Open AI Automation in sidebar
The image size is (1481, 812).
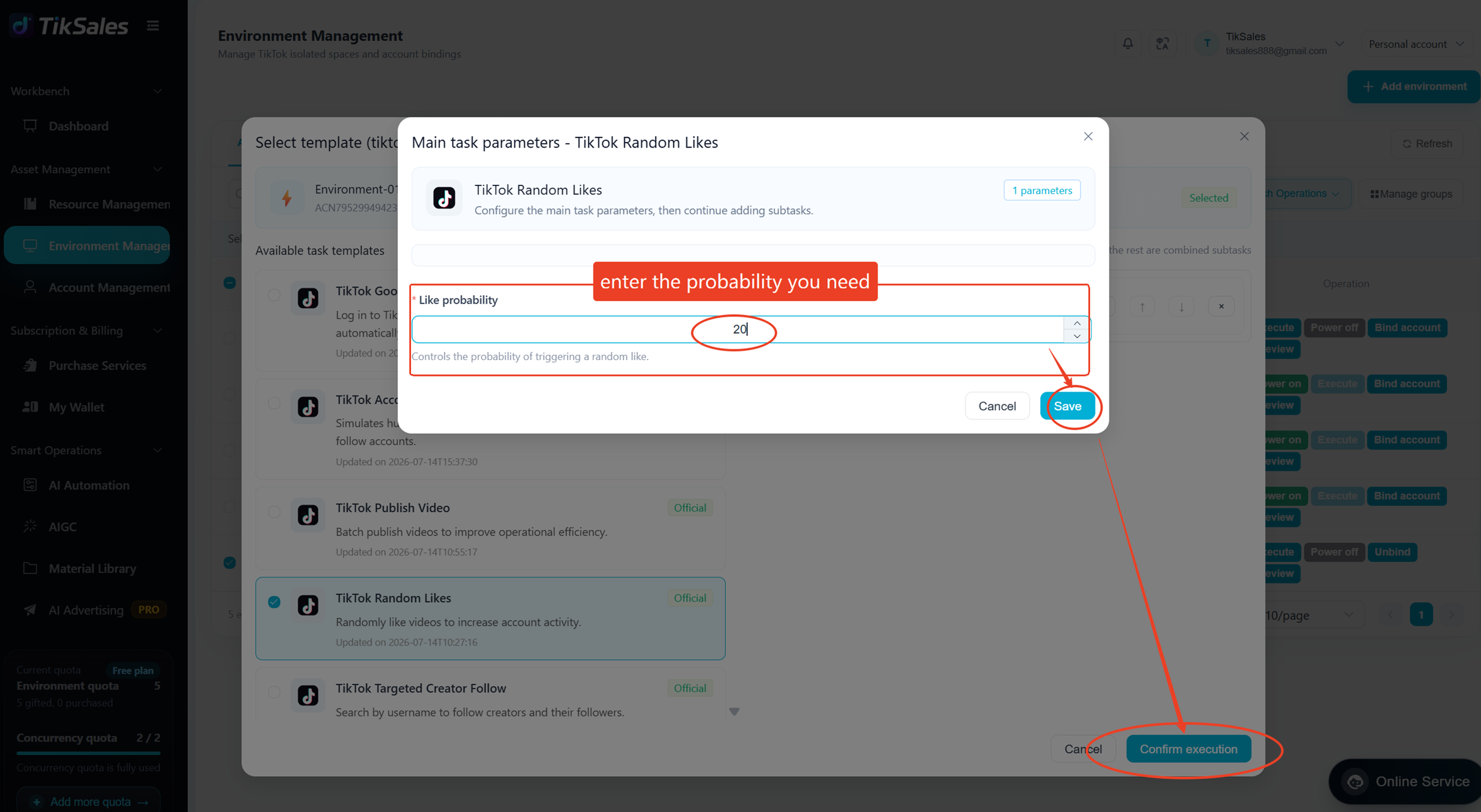(x=88, y=485)
